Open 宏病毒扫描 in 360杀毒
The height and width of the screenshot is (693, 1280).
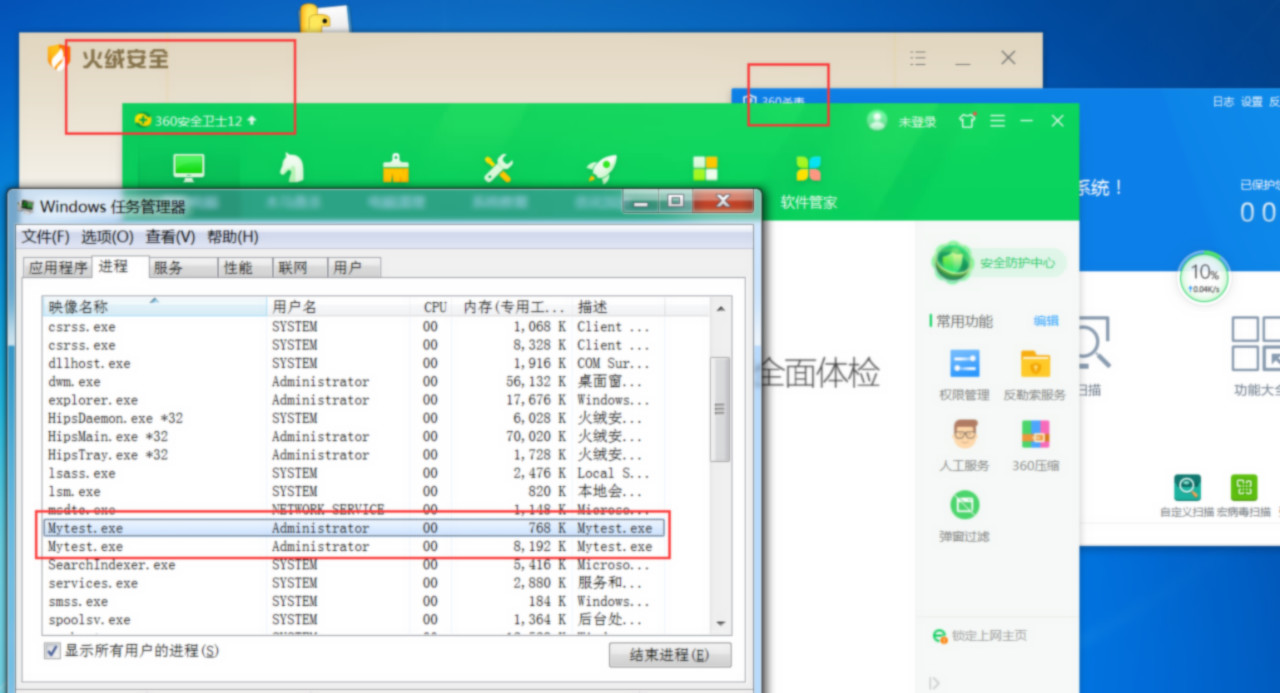pos(1244,496)
